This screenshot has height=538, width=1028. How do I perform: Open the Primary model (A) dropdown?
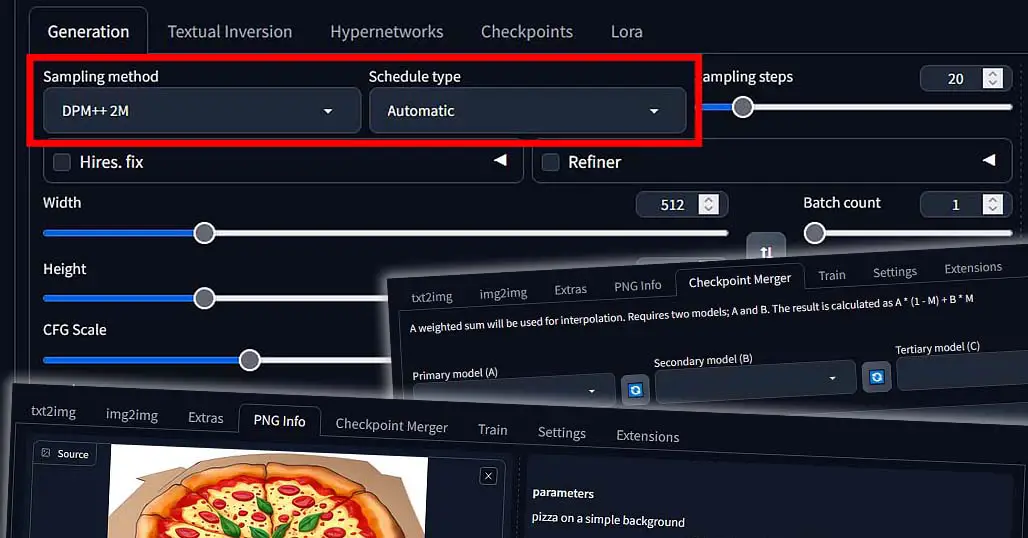point(513,391)
